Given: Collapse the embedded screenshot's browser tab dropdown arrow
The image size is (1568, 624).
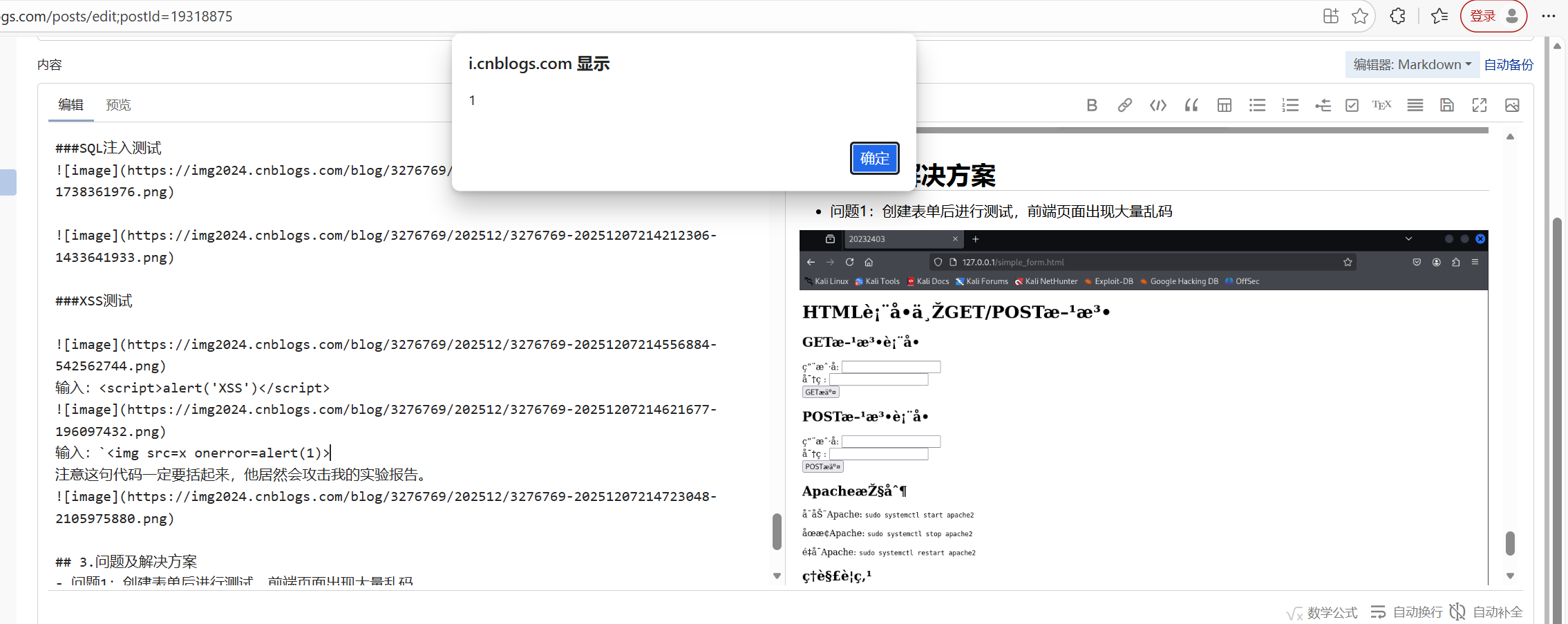Looking at the screenshot, I should point(1408,238).
